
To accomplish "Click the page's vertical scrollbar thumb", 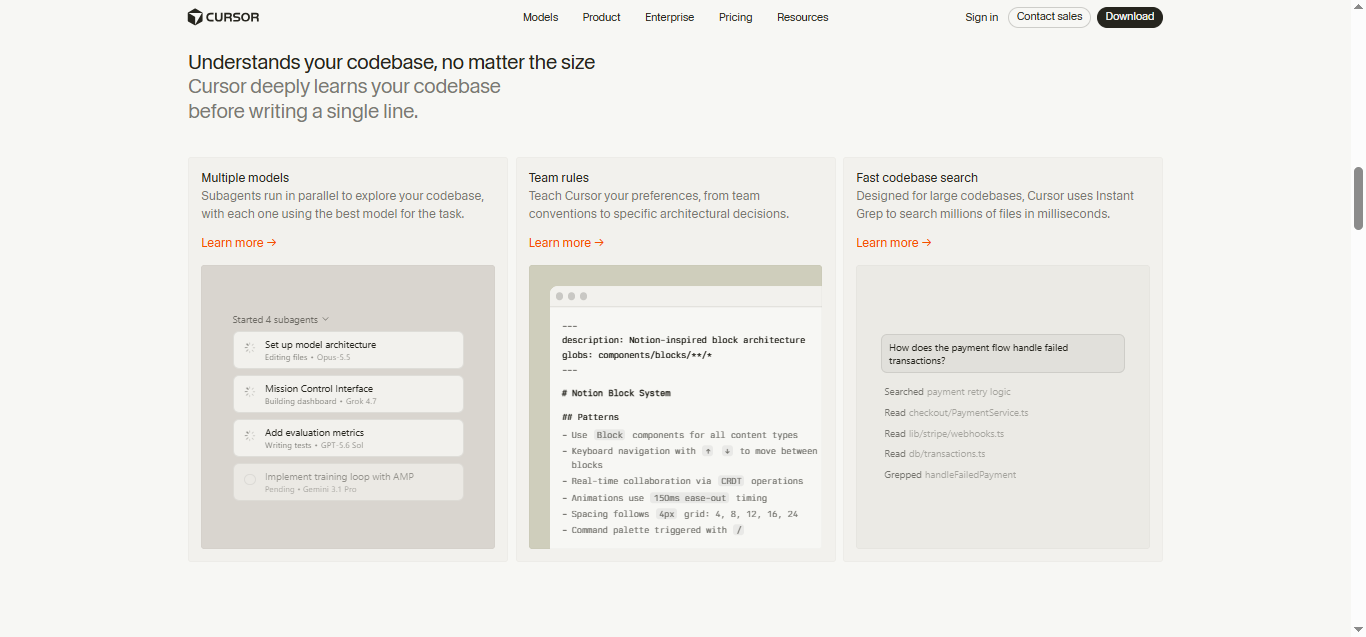I will (1358, 199).
